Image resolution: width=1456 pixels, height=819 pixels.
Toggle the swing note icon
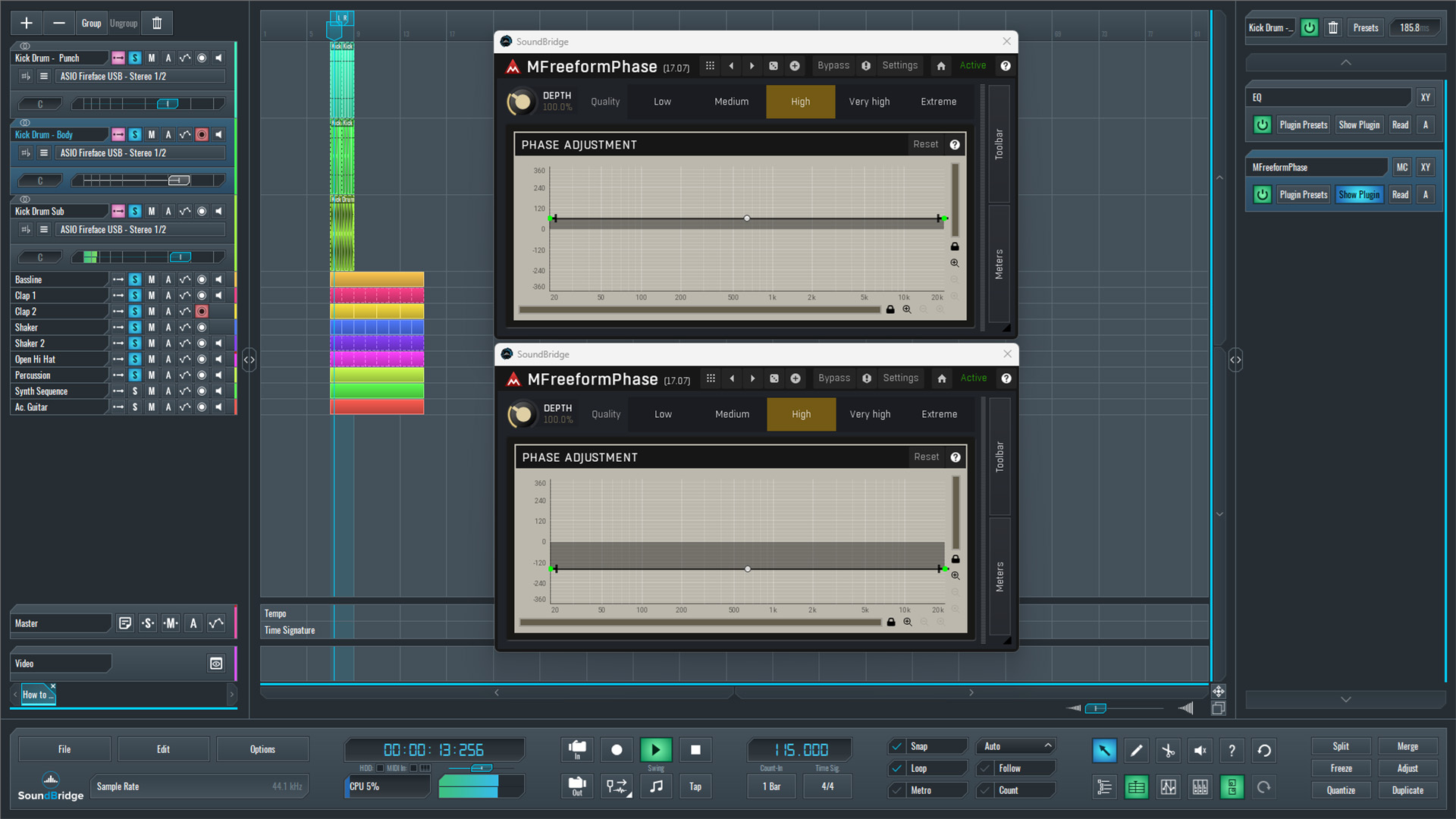click(x=656, y=786)
